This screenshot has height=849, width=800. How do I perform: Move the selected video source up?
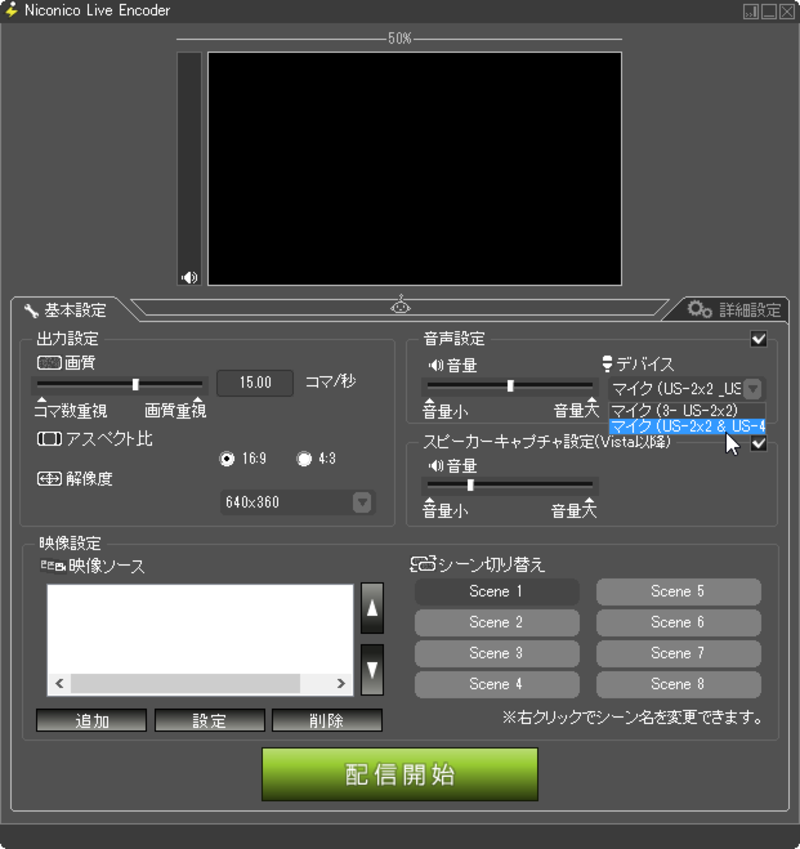click(x=372, y=608)
